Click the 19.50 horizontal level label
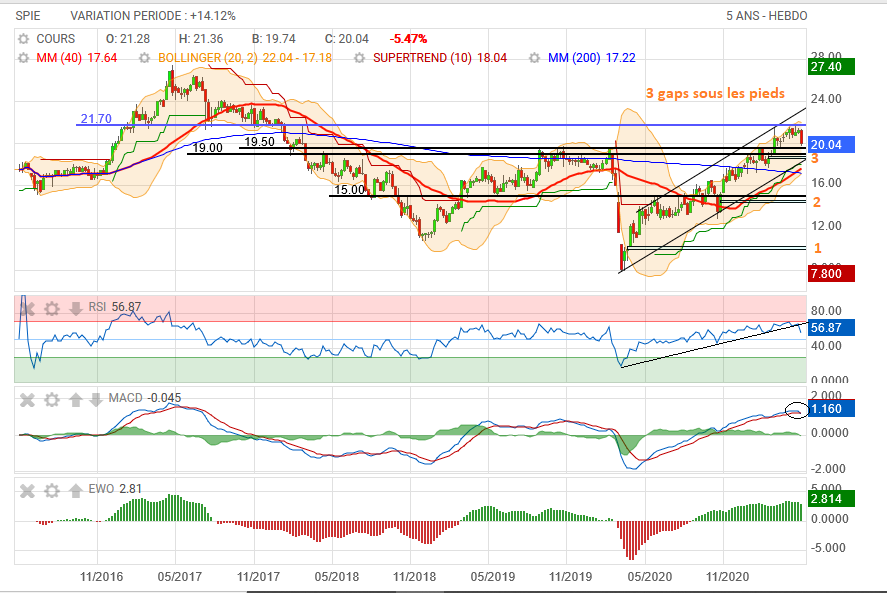Viewport: 887px width, 593px height. pos(260,142)
